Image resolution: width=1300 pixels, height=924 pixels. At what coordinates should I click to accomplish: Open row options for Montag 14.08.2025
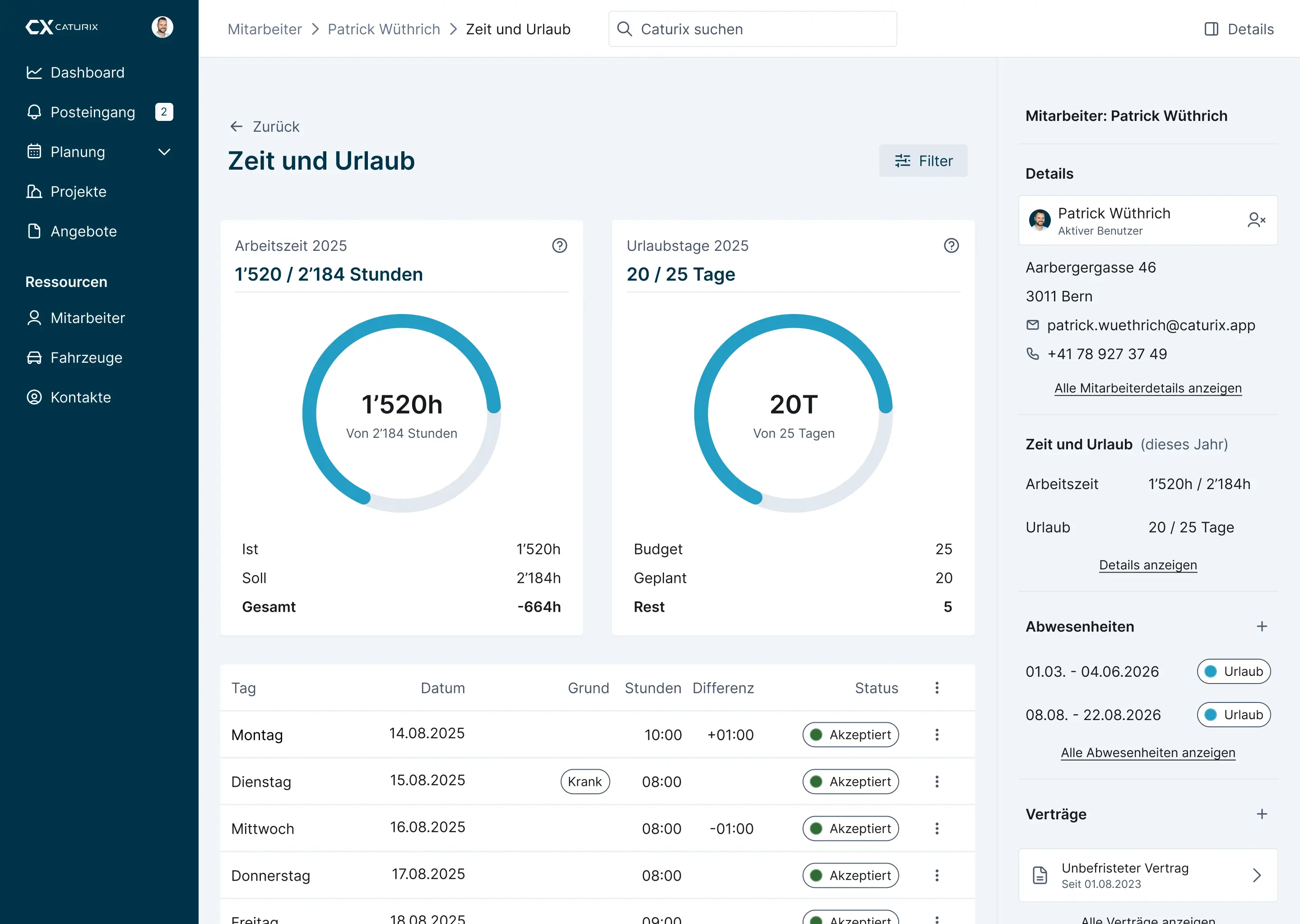(936, 735)
